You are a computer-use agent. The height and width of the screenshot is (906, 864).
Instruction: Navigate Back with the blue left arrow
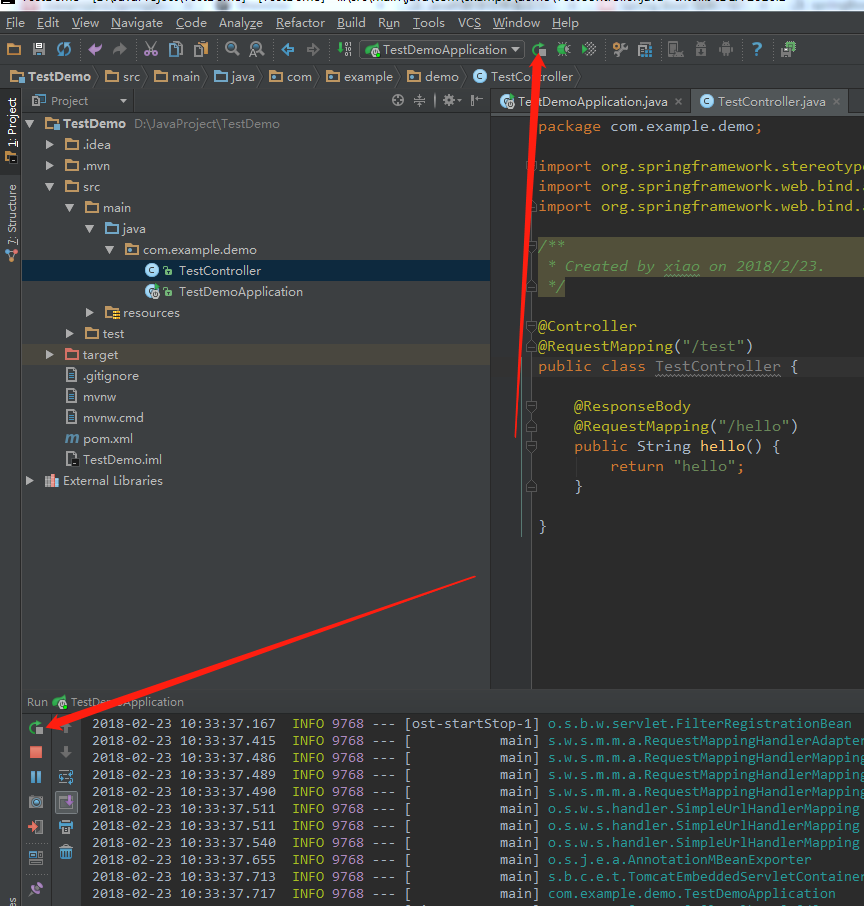click(x=288, y=50)
